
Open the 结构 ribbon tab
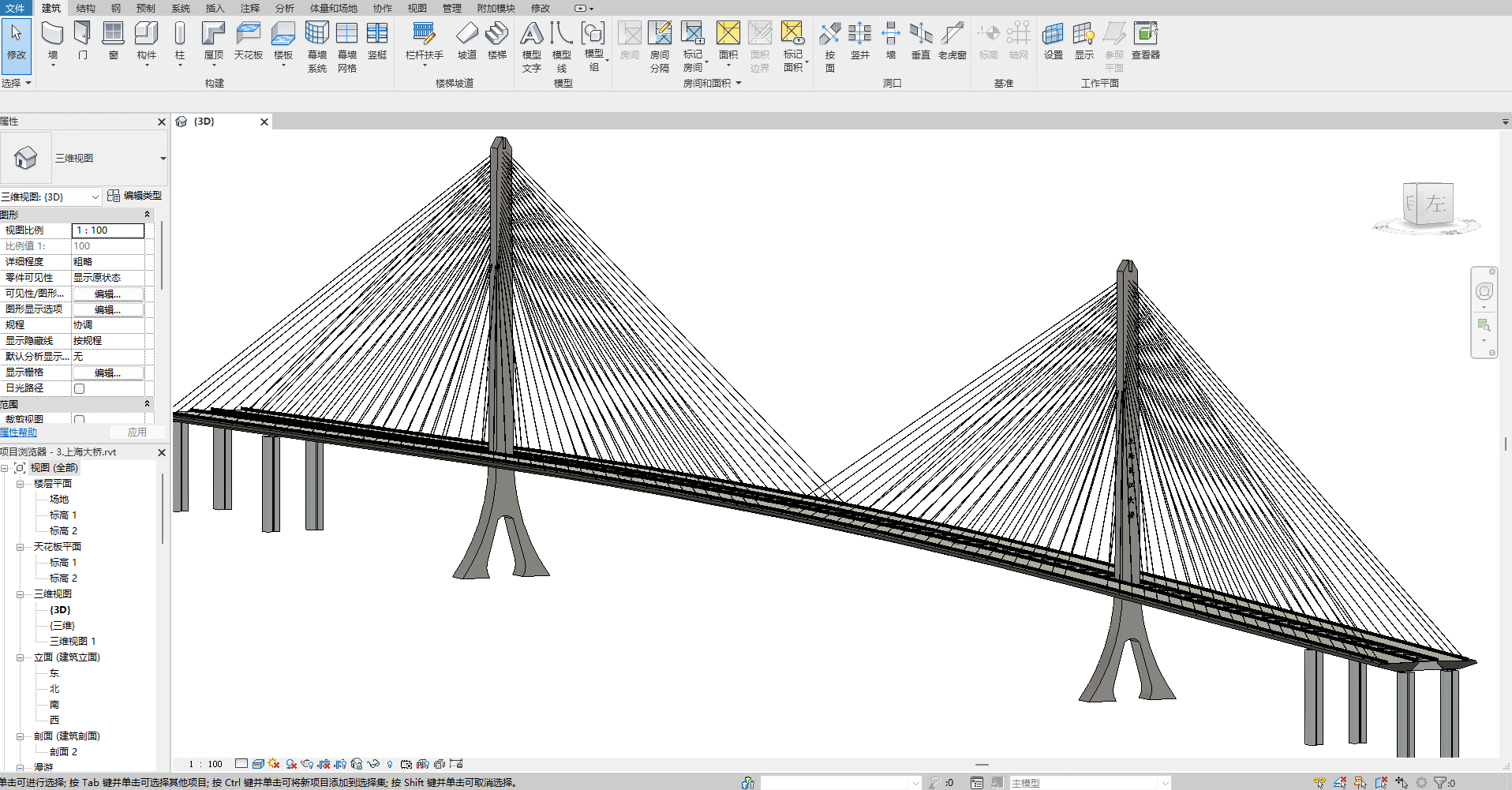click(x=85, y=8)
